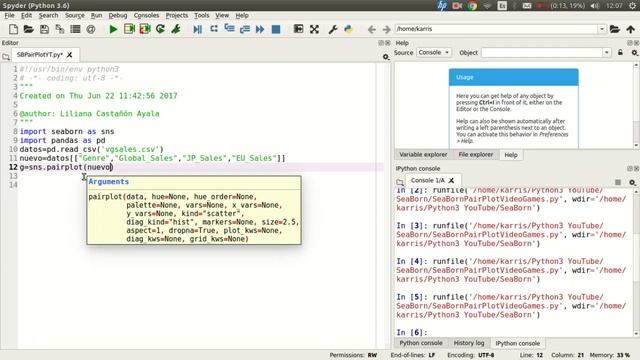
Task: Open the Consoles menu
Action: pos(146,15)
